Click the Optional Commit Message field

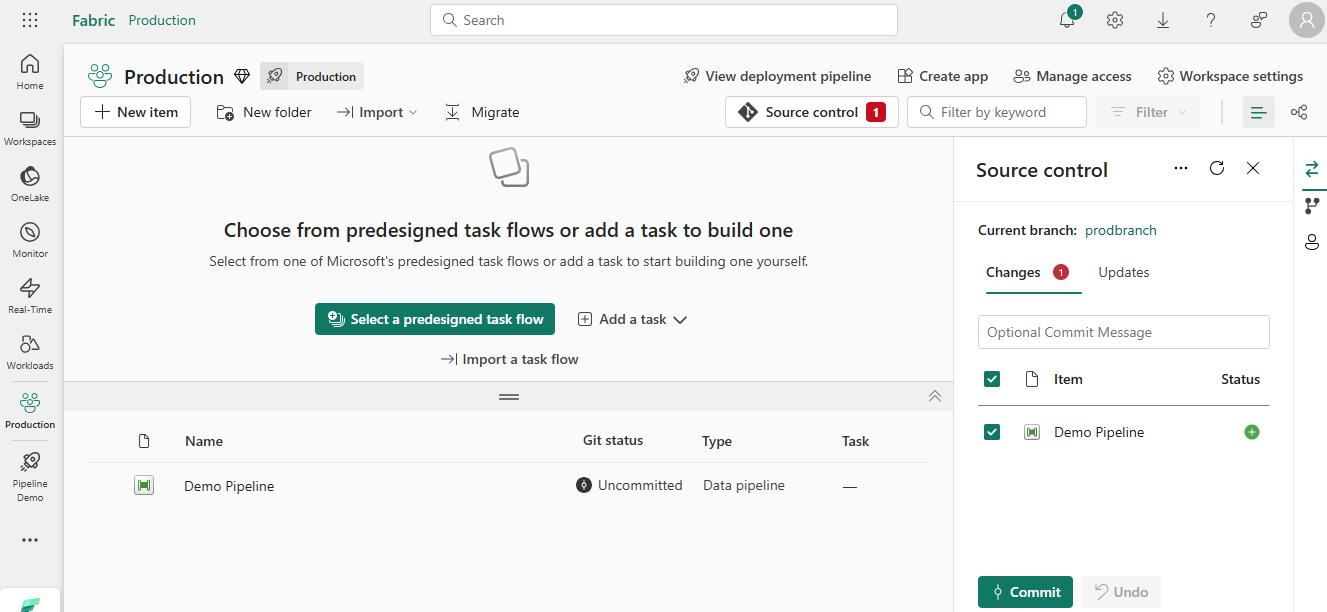point(1123,331)
